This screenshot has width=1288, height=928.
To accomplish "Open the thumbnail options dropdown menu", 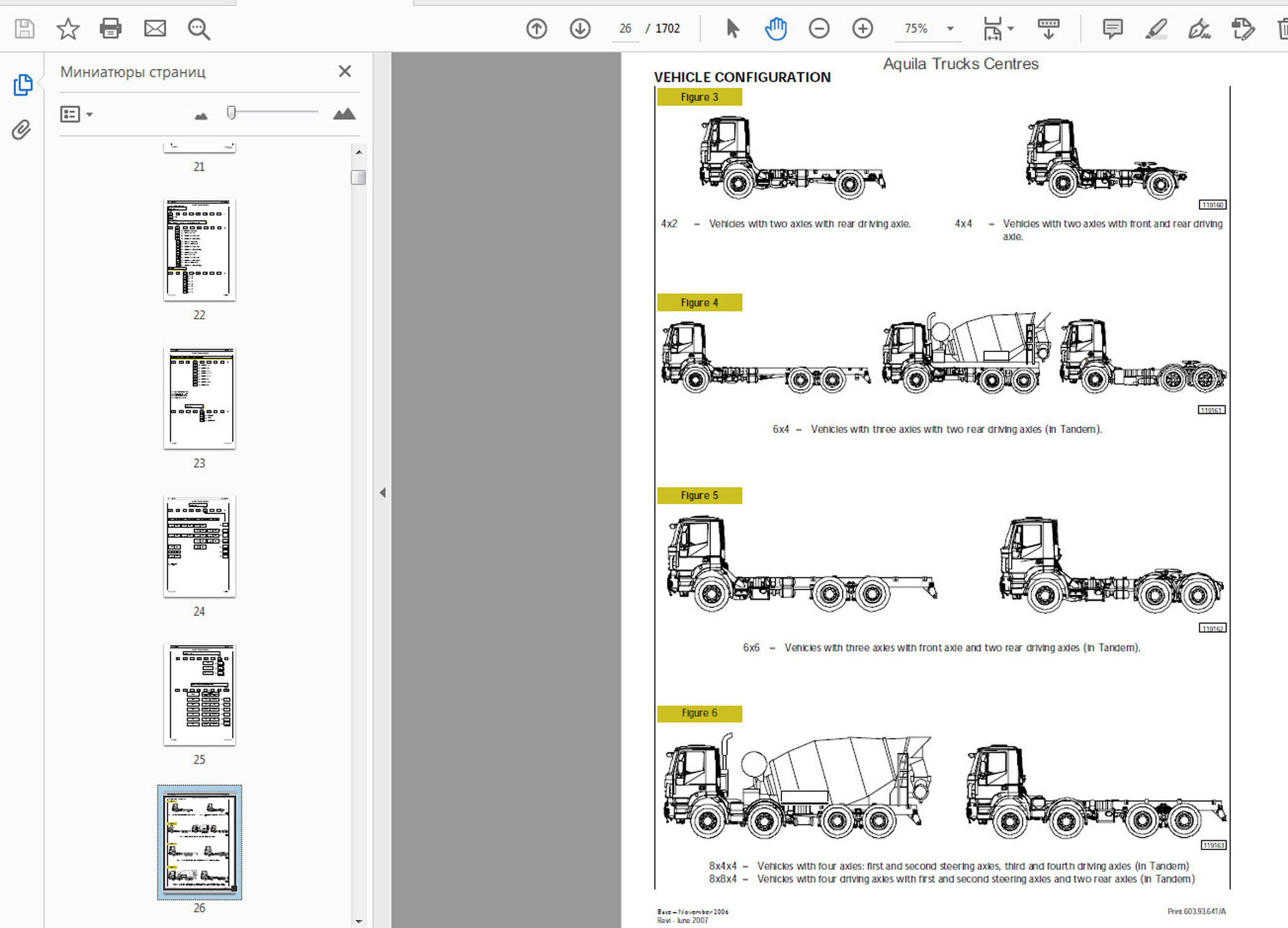I will click(x=77, y=114).
